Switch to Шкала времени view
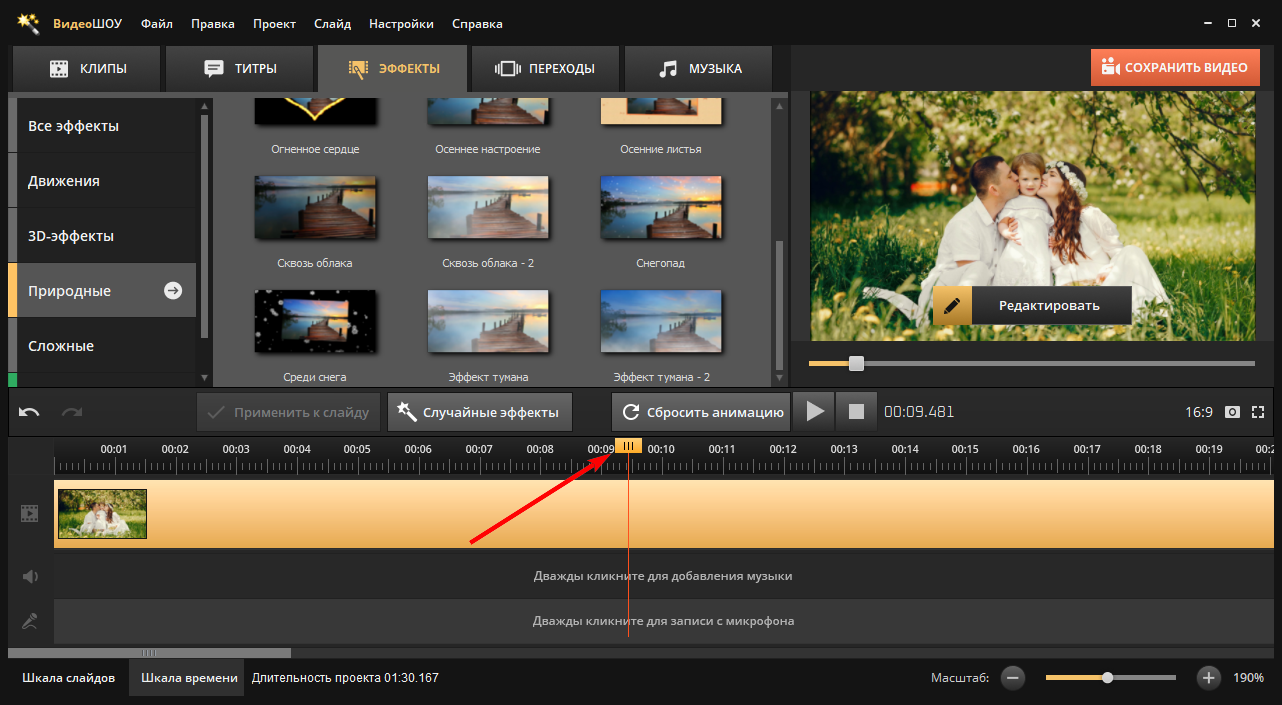 coord(189,678)
